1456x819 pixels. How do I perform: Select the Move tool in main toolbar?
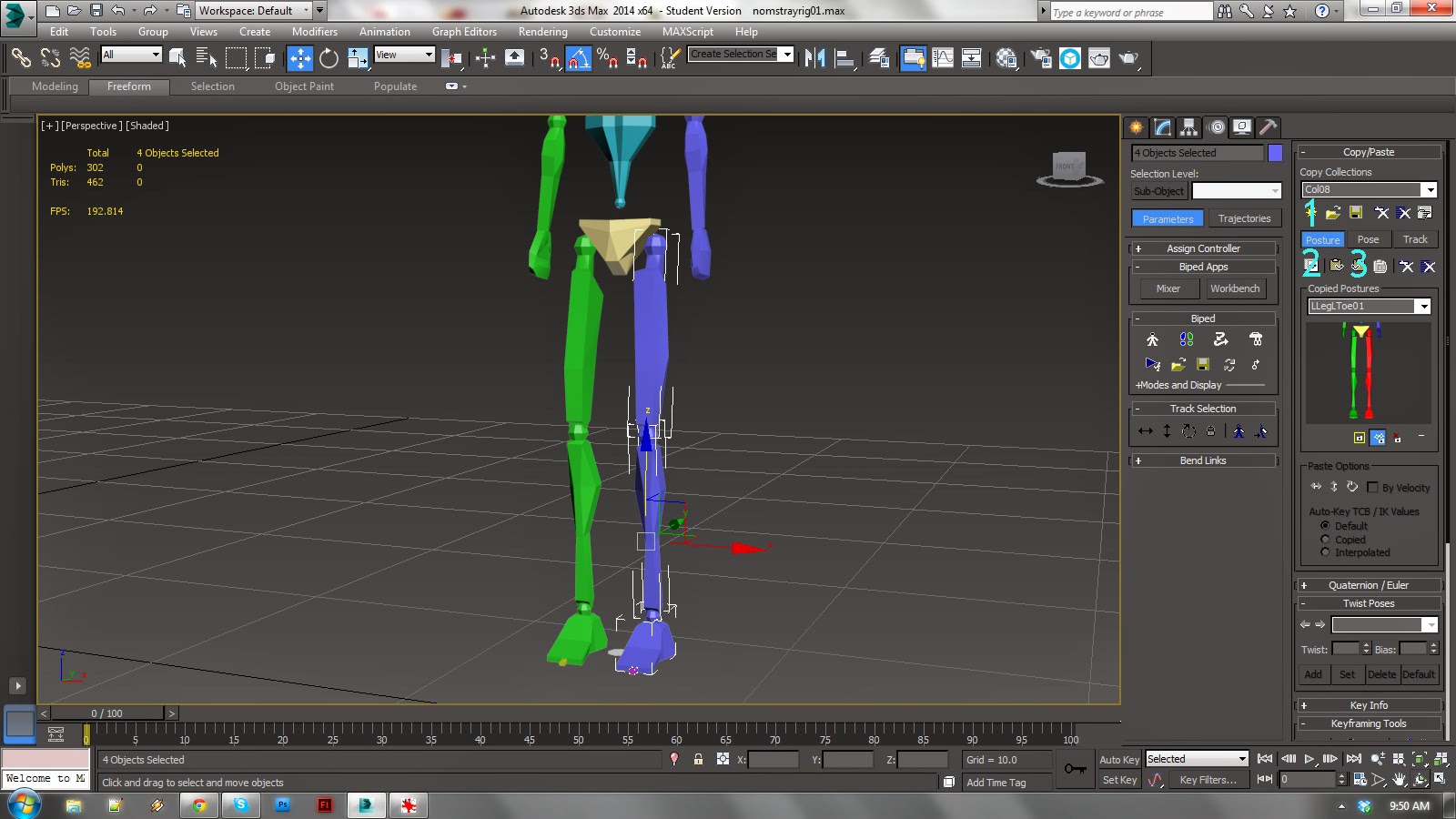pos(299,58)
